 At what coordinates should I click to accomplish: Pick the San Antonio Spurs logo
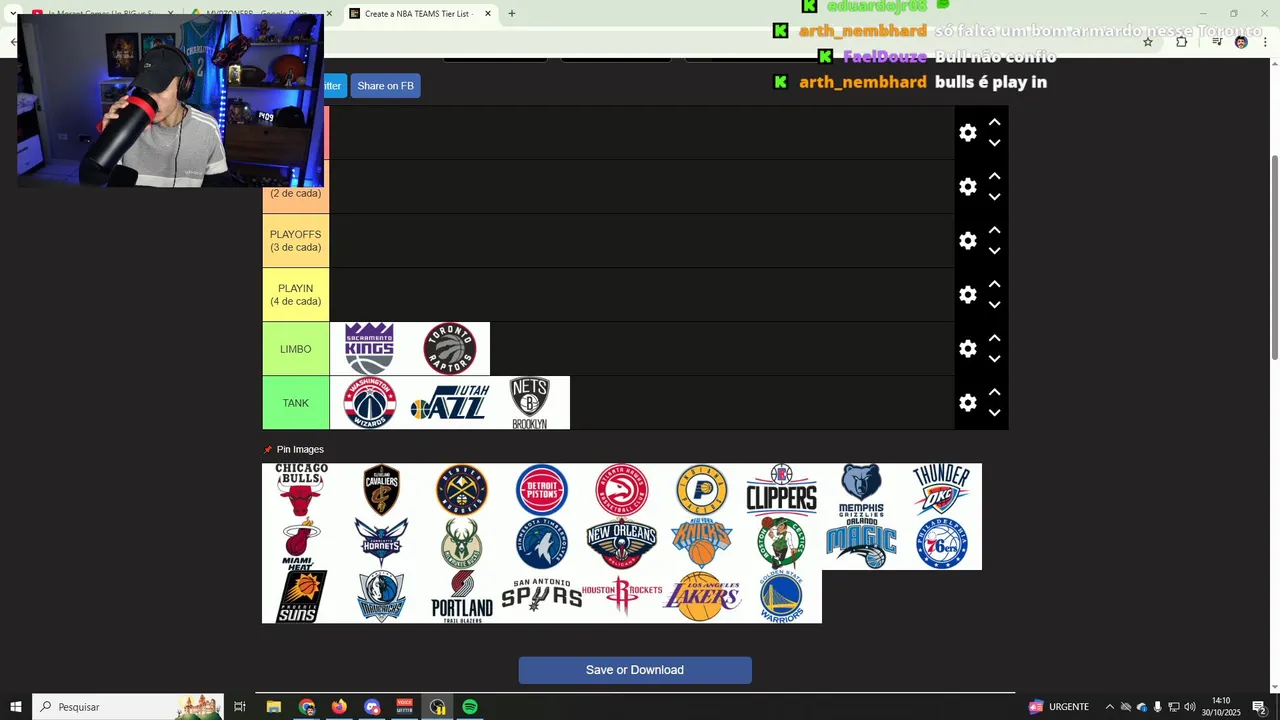coord(542,596)
